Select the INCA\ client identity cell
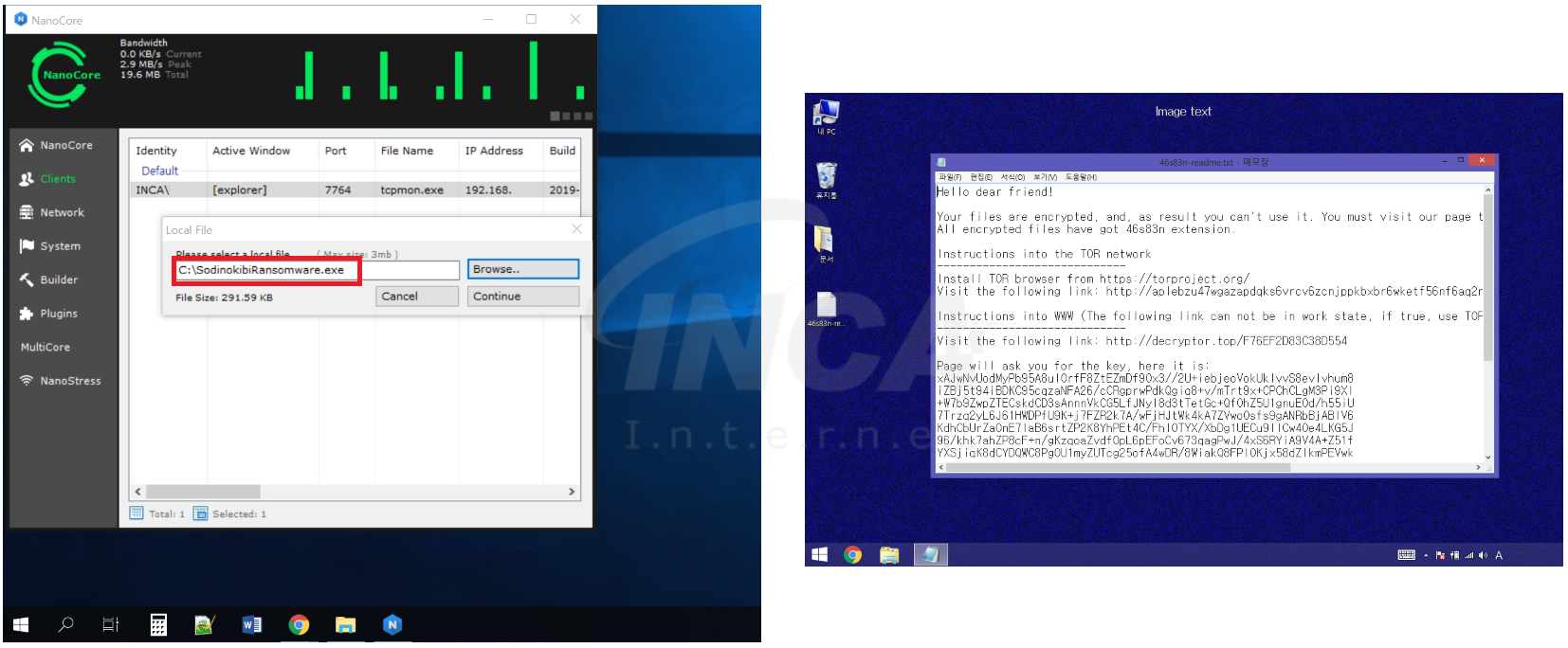Viewport: 1568px width, 648px height. 153,189
